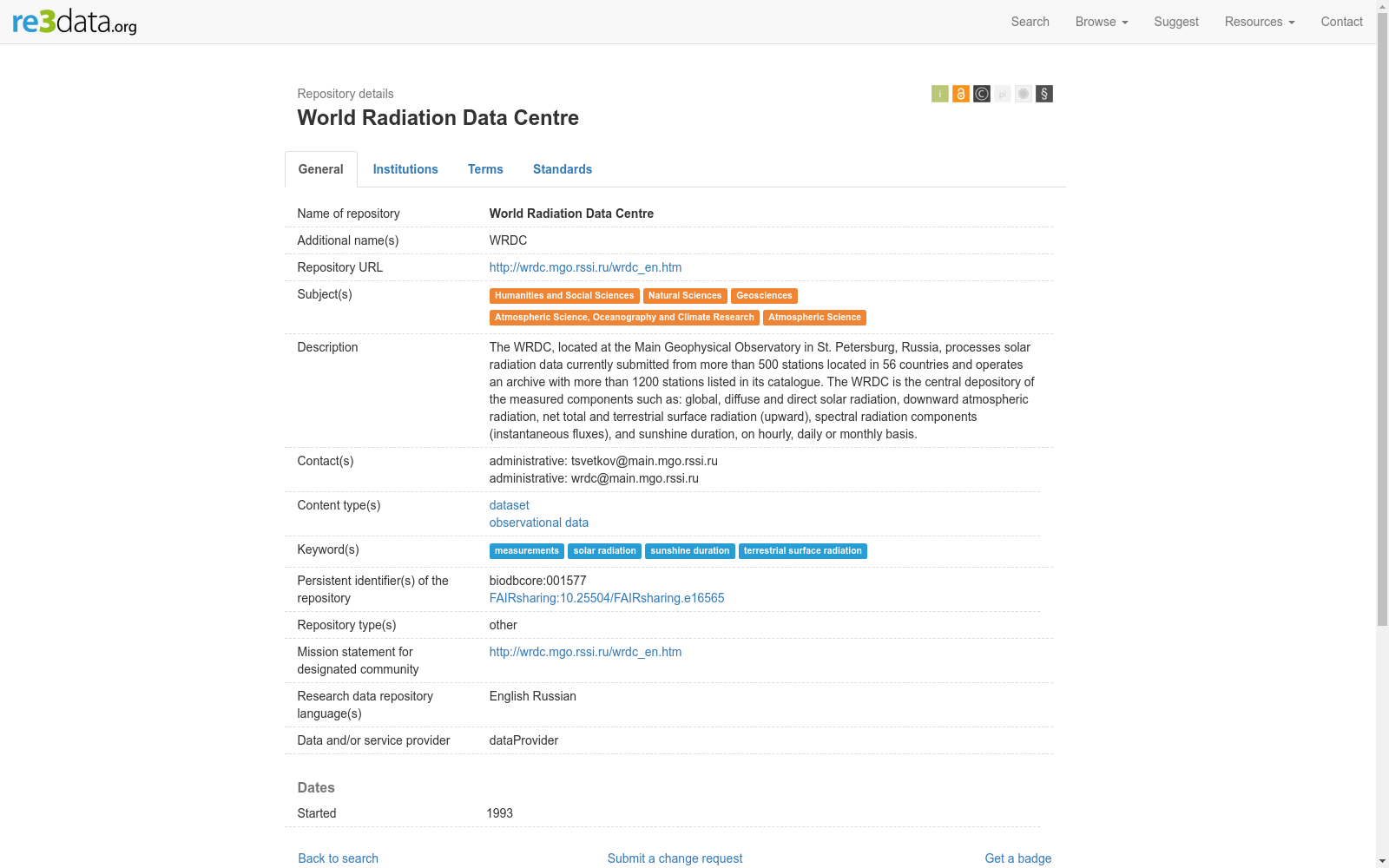The width and height of the screenshot is (1389, 868).
Task: Click the 'Get a badge' link
Action: [x=1017, y=858]
